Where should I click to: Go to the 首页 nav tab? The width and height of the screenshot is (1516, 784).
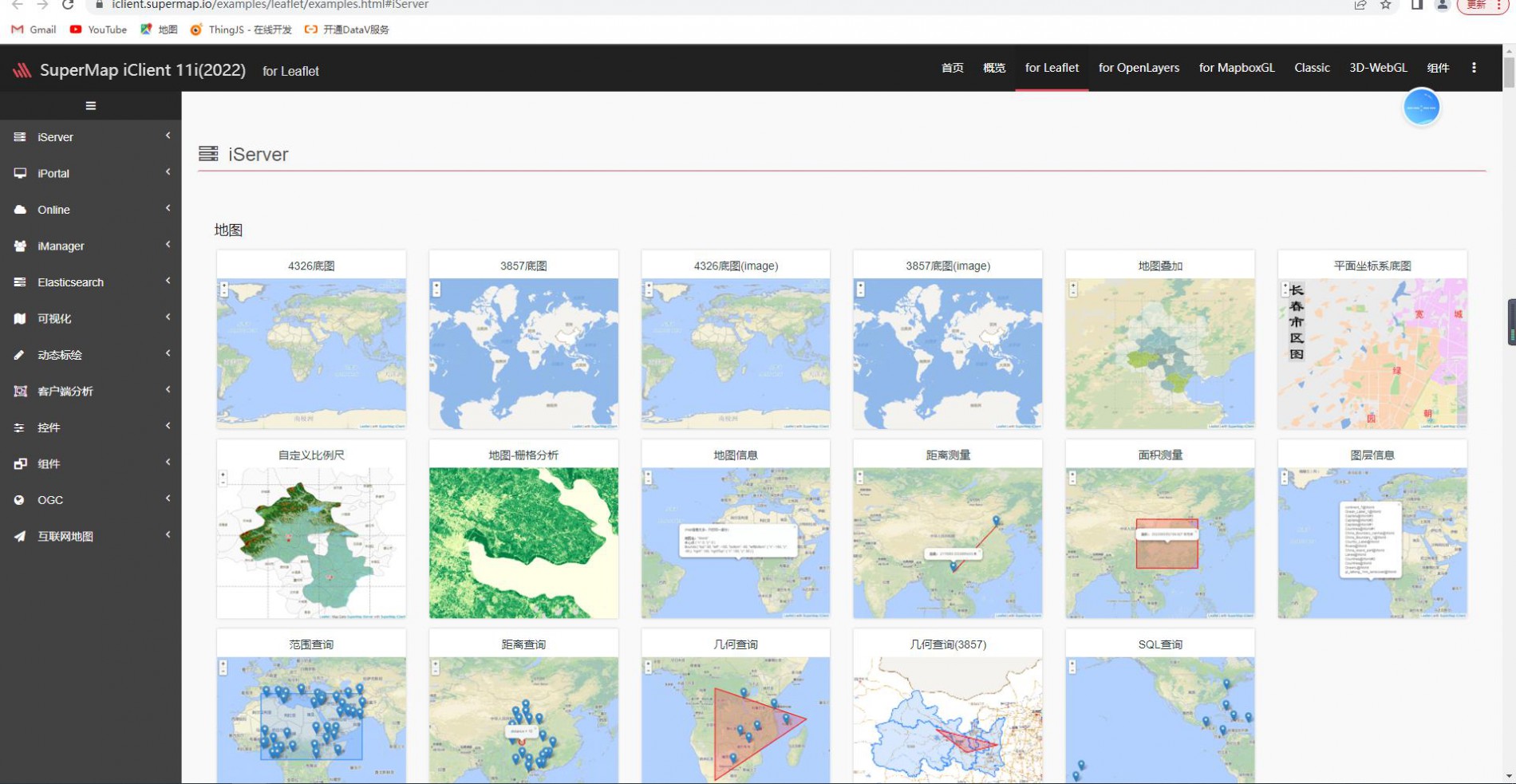click(952, 68)
